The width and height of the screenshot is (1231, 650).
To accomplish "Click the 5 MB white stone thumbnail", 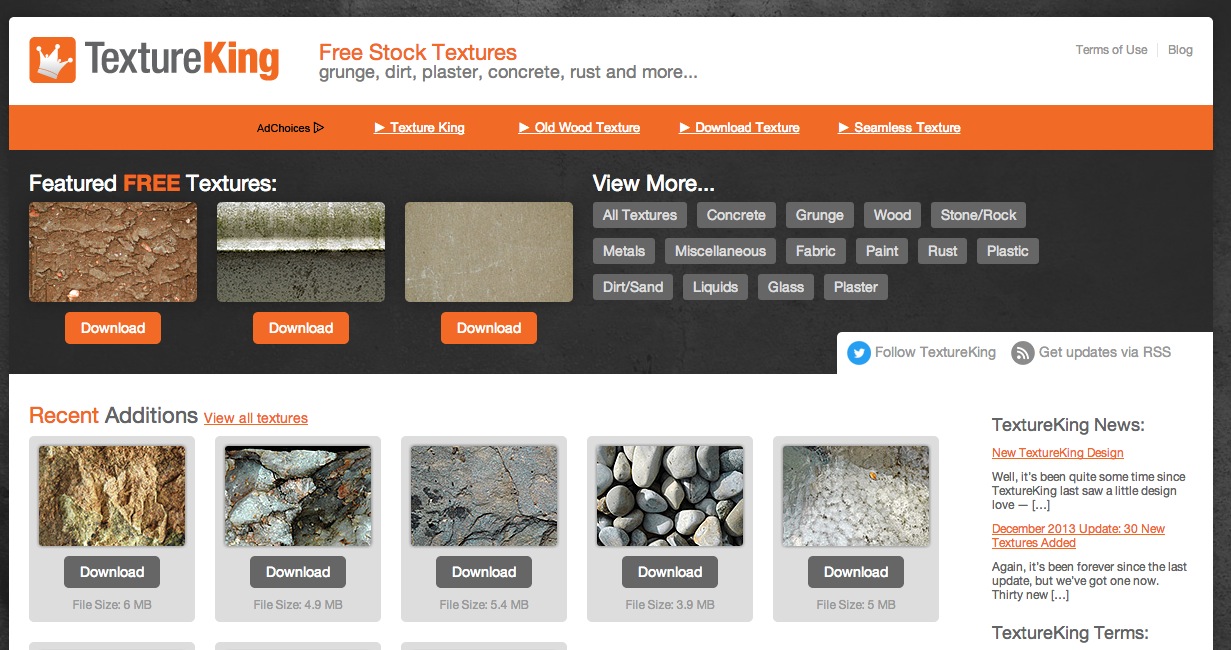I will pos(856,496).
